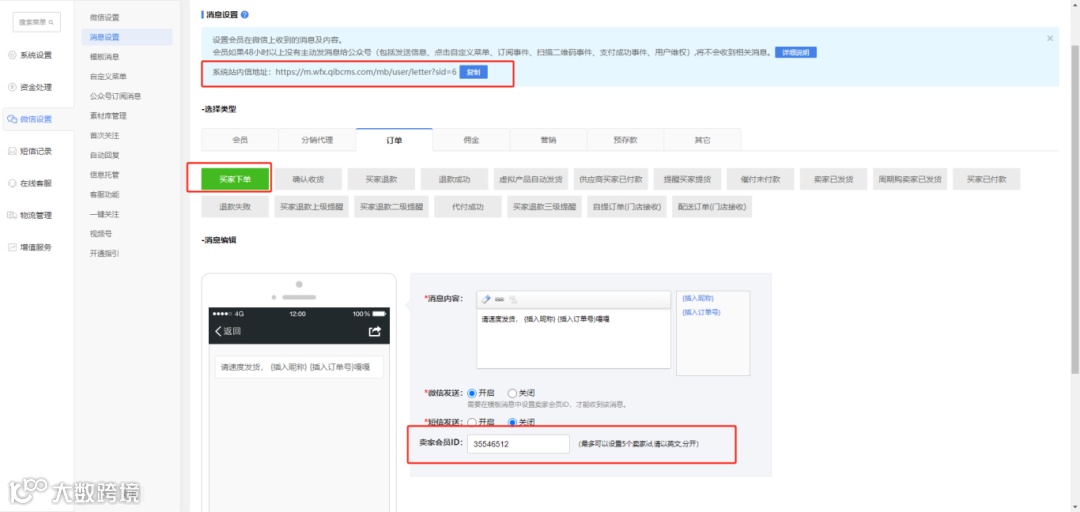This screenshot has height=512, width=1080.
Task: Open 公众号订阅消息 in the submenu
Action: pyautogui.click(x=115, y=96)
